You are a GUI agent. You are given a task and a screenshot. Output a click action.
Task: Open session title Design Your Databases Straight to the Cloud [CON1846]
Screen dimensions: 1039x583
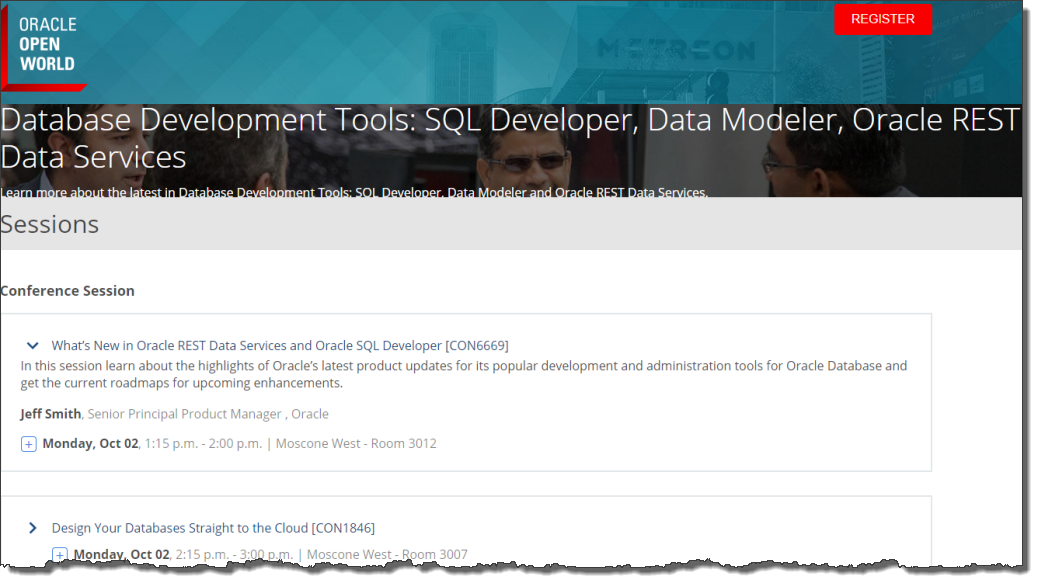pyautogui.click(x=213, y=528)
